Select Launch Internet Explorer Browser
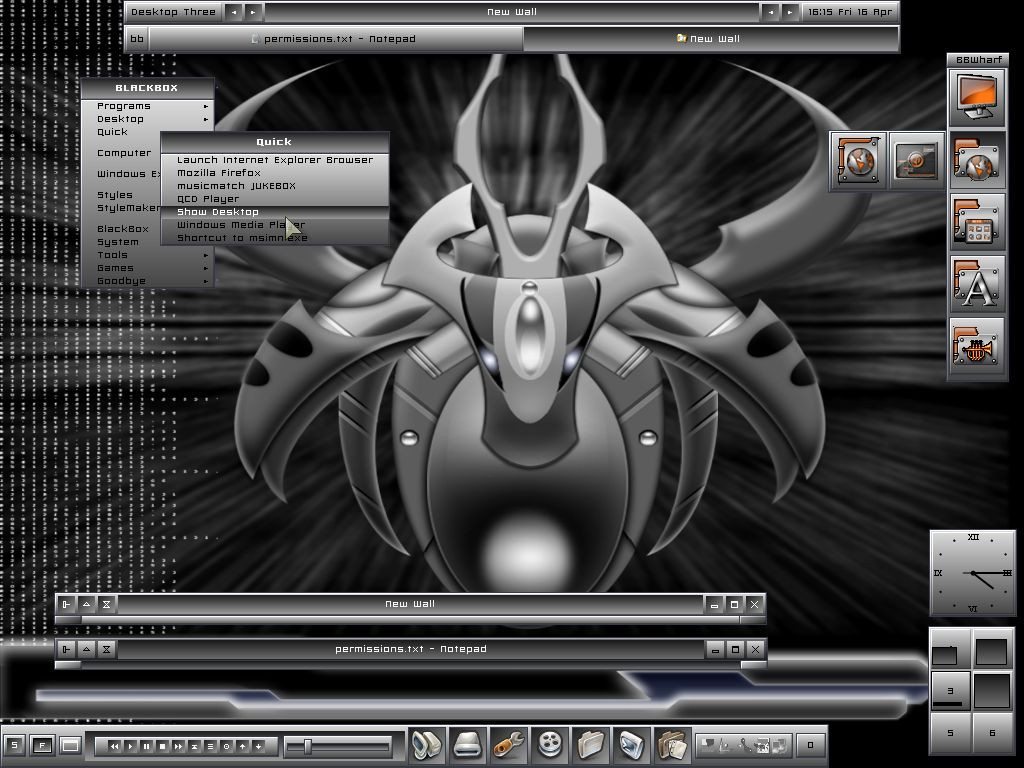The height and width of the screenshot is (768, 1024). click(275, 159)
